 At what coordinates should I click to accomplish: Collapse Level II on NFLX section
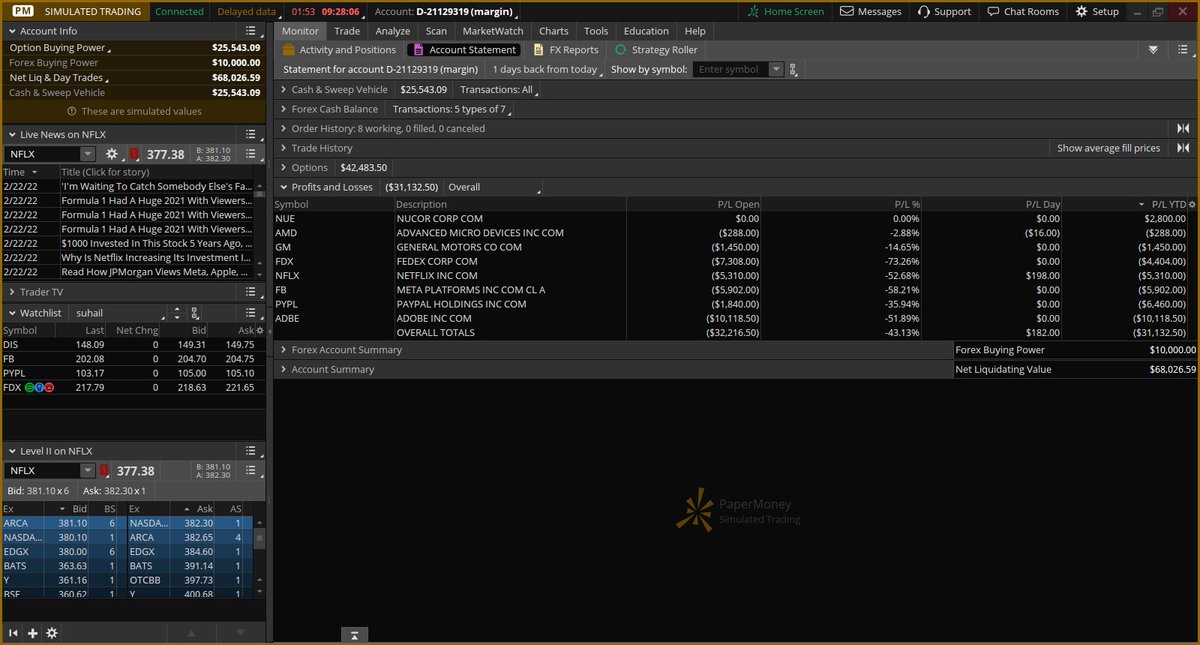point(13,451)
